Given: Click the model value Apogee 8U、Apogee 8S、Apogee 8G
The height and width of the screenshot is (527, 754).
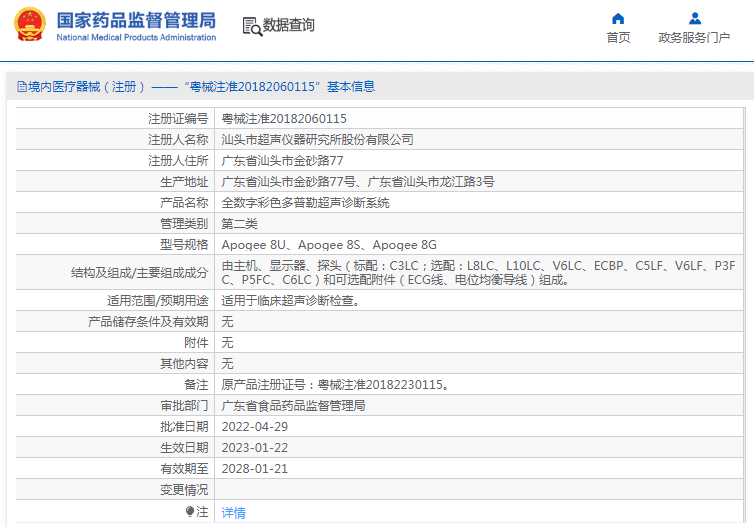Looking at the screenshot, I should (x=328, y=244).
